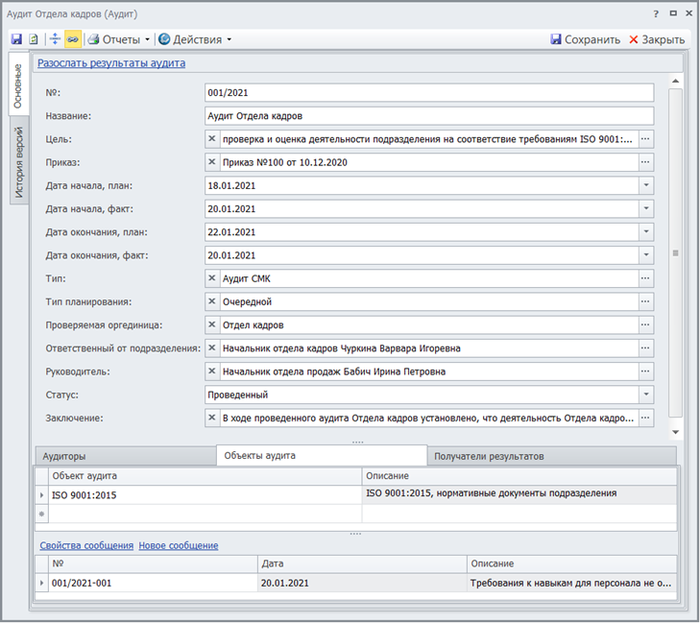Image resolution: width=700 pixels, height=623 pixels.
Task: Switch to Получатели результатов tab
Action: (489, 456)
